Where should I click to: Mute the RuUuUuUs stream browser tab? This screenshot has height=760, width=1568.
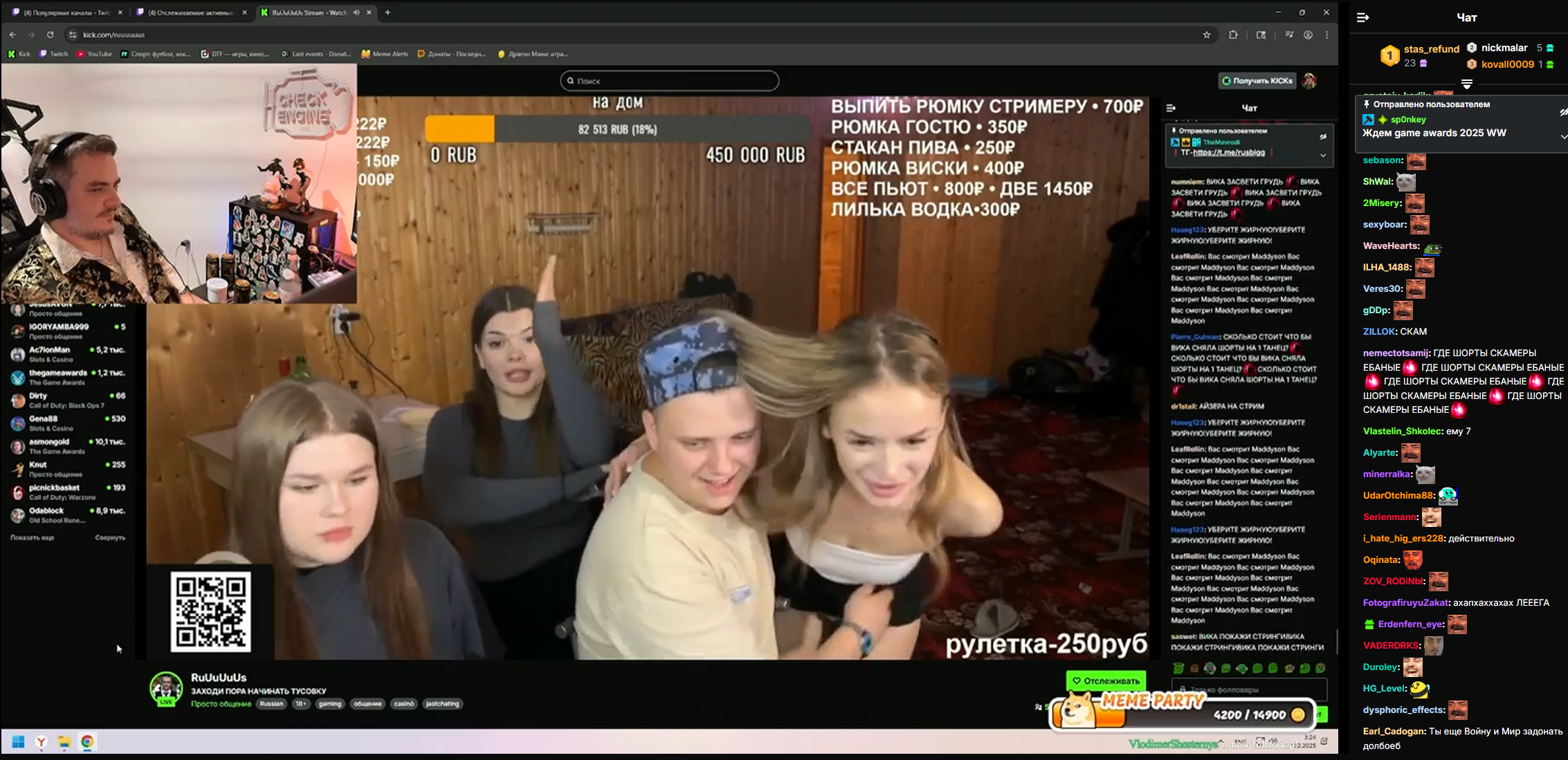[356, 12]
